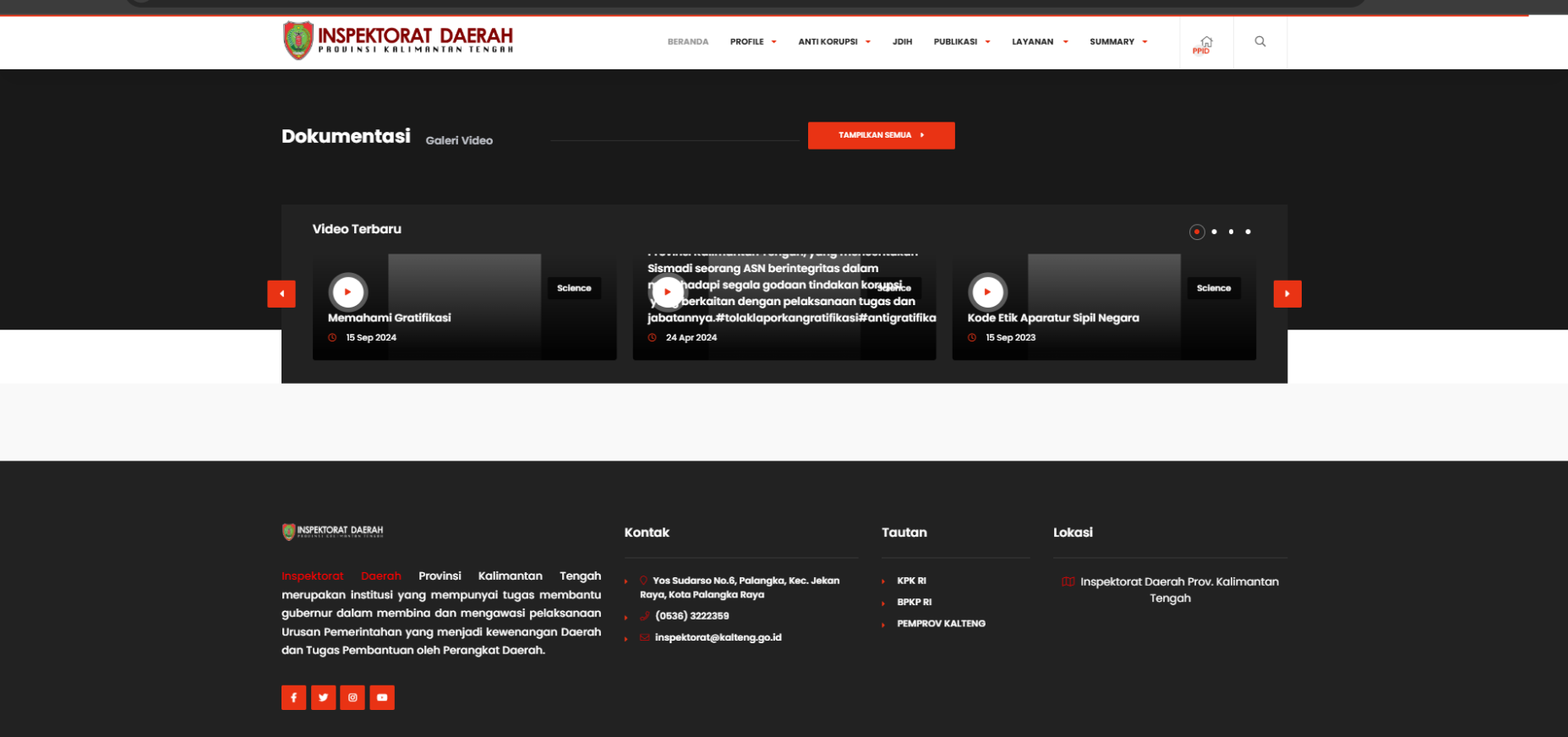Screen dimensions: 1568x737
Task: Open the YouTube social icon
Action: tap(382, 697)
